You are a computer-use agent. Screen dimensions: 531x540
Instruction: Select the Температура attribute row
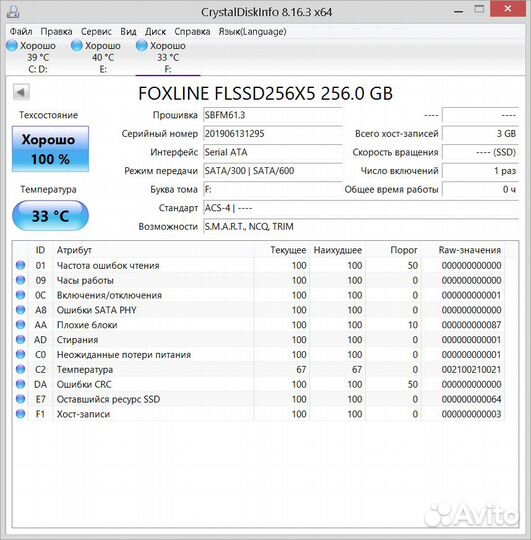(260, 369)
